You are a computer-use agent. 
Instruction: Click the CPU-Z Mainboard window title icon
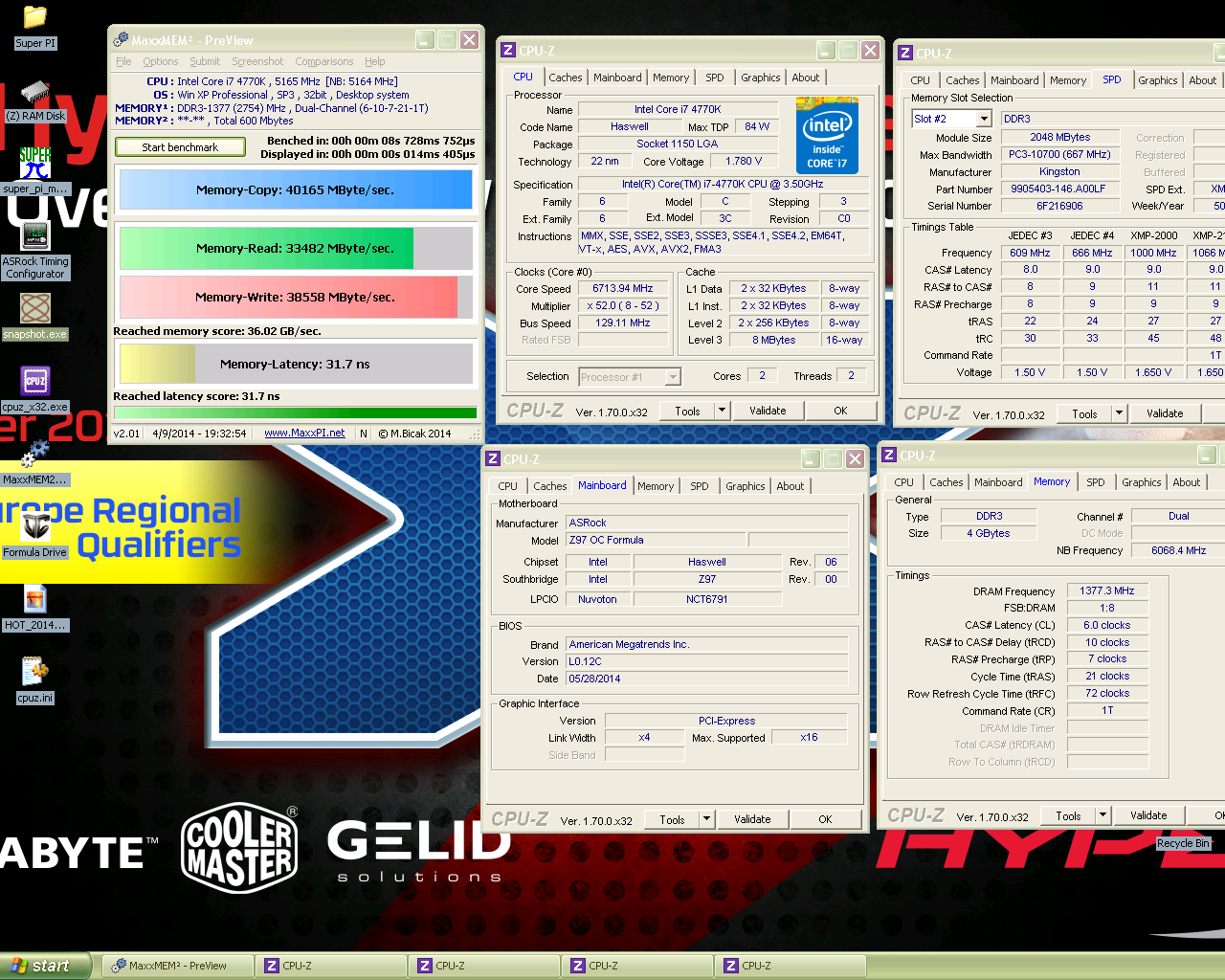tap(493, 459)
